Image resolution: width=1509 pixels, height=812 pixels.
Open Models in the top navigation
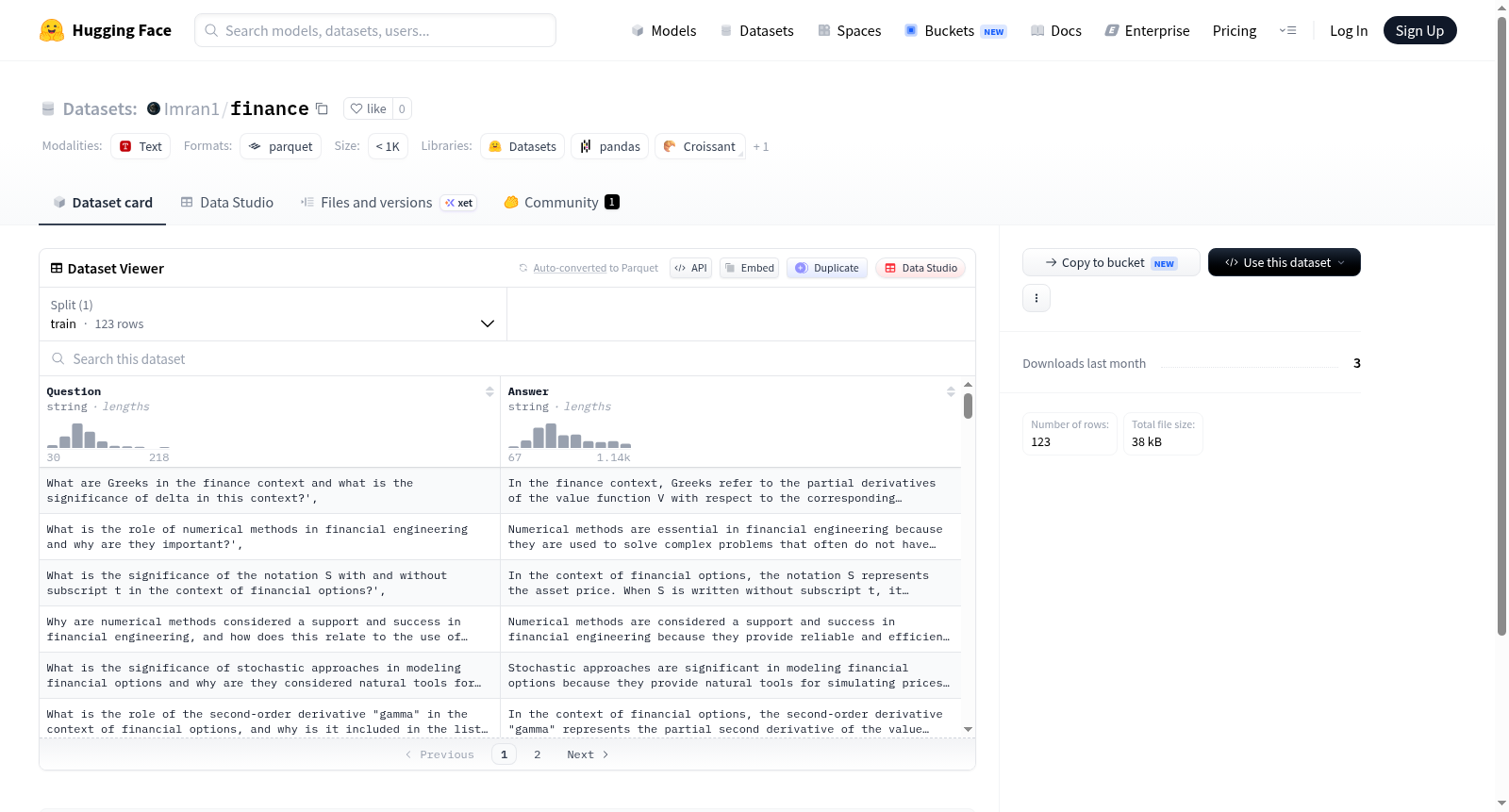664,31
